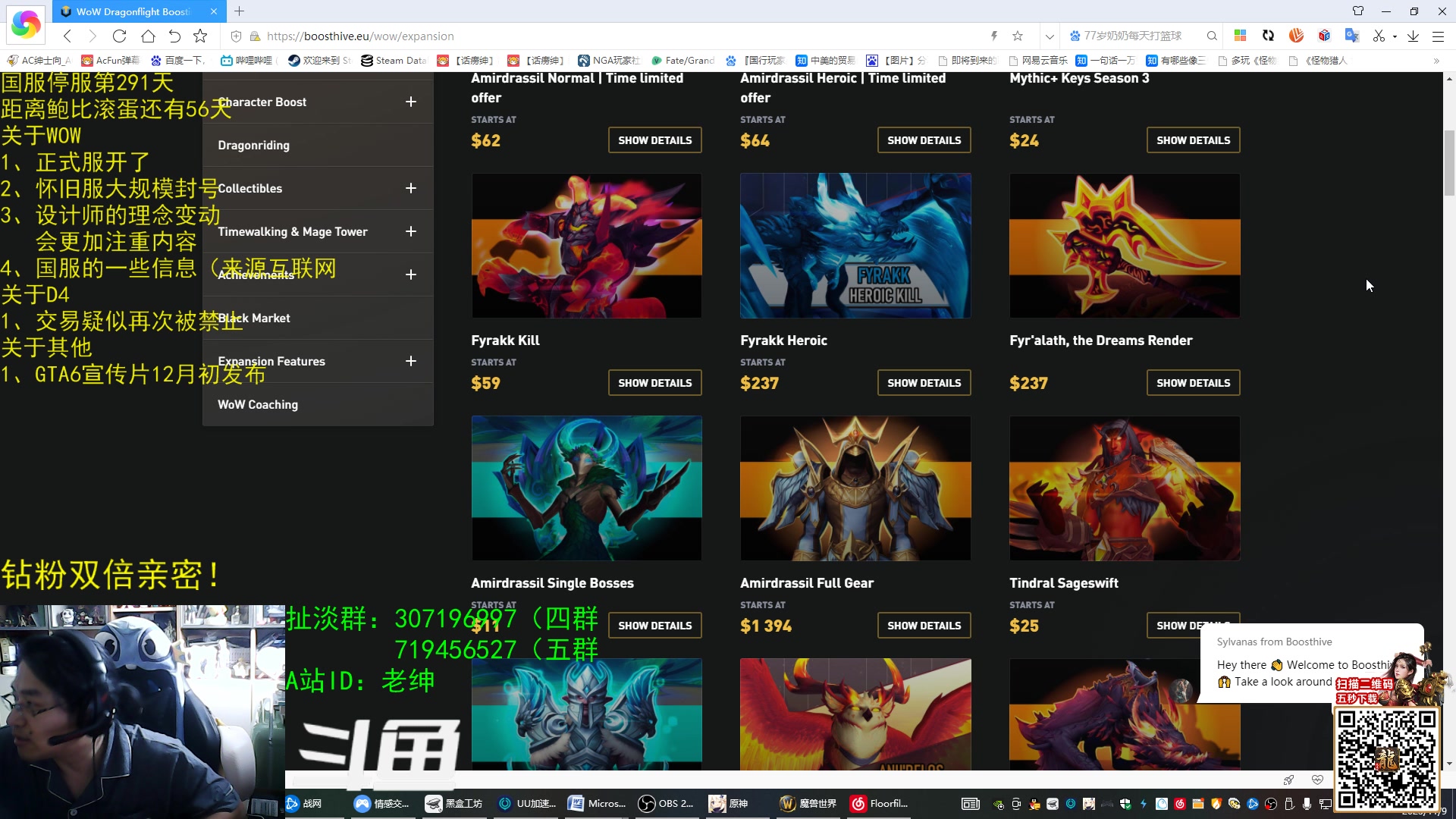Expand the bookmarks bar overflow chevron
This screenshot has width=1456, height=819.
coord(1436,61)
